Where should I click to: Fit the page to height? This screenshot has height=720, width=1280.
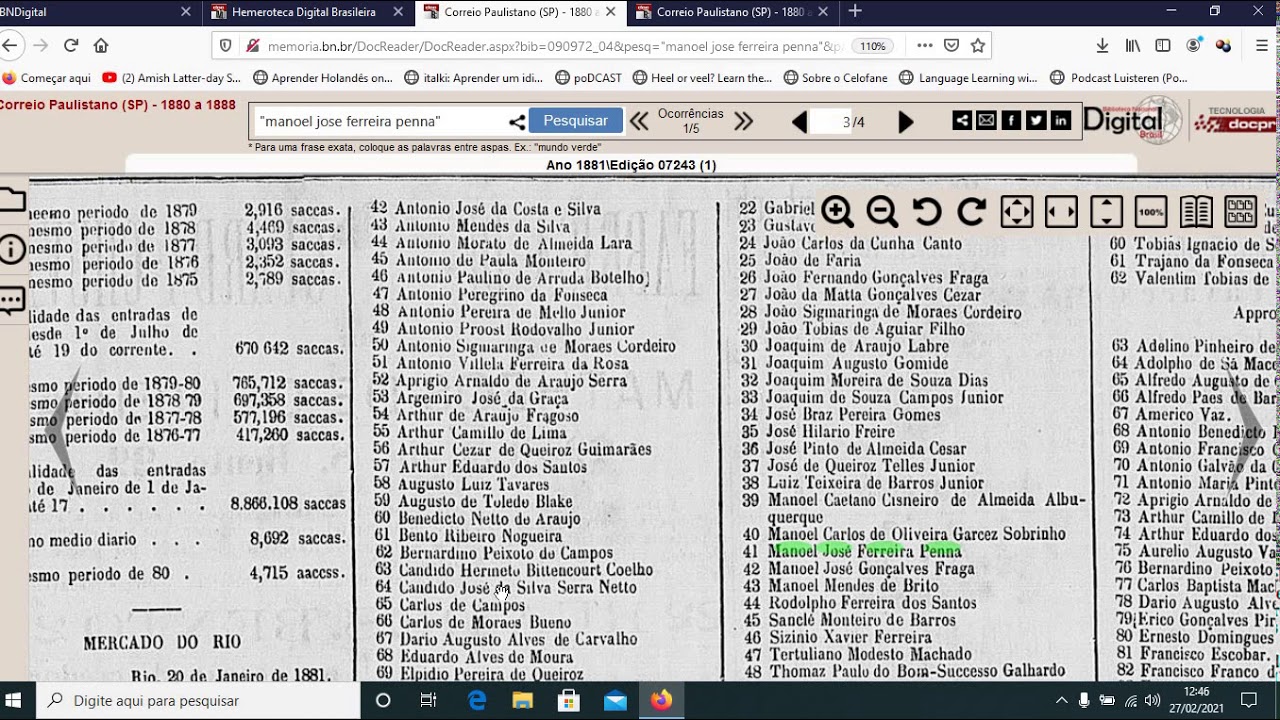[x=1106, y=212]
